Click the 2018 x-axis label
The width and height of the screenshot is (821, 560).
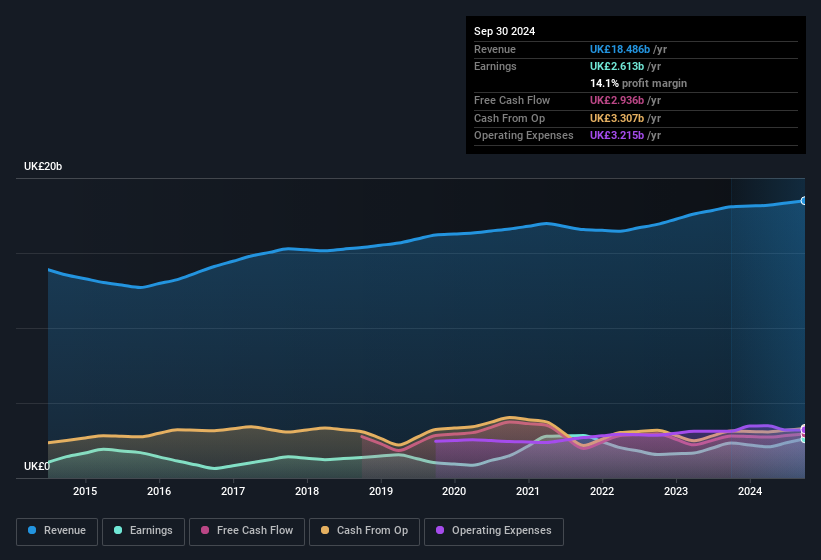[x=307, y=491]
